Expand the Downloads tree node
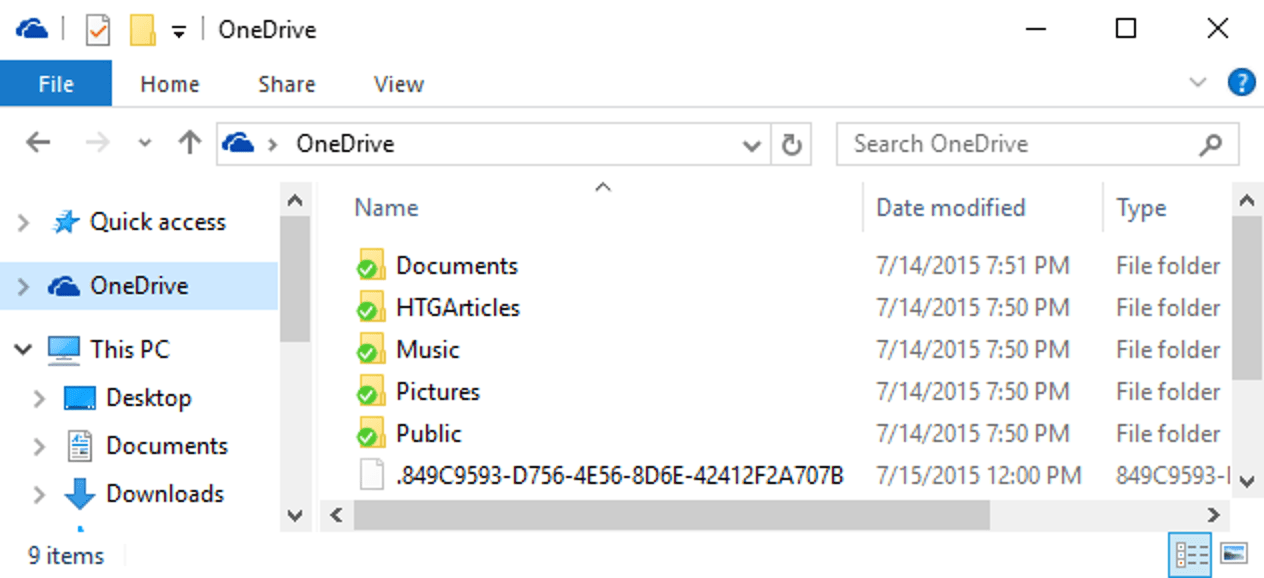Viewport: 1264px width, 578px height. [39, 495]
